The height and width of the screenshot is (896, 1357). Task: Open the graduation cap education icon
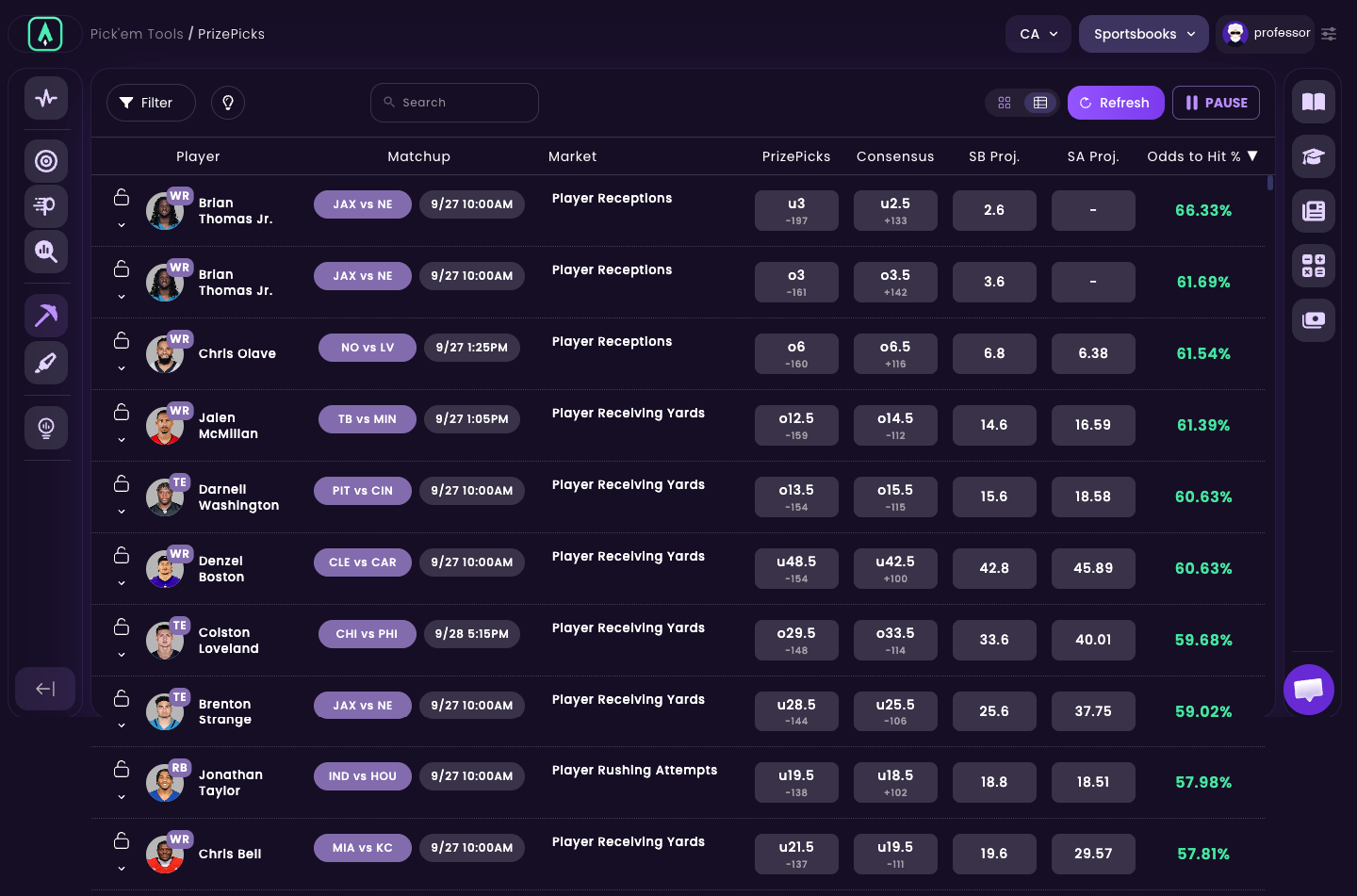point(1314,156)
